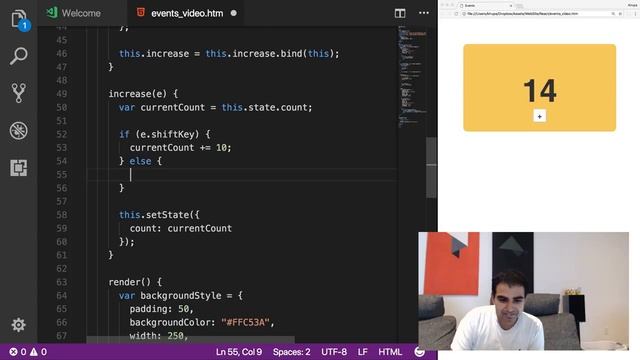Open the Explorer files icon

tap(19, 19)
